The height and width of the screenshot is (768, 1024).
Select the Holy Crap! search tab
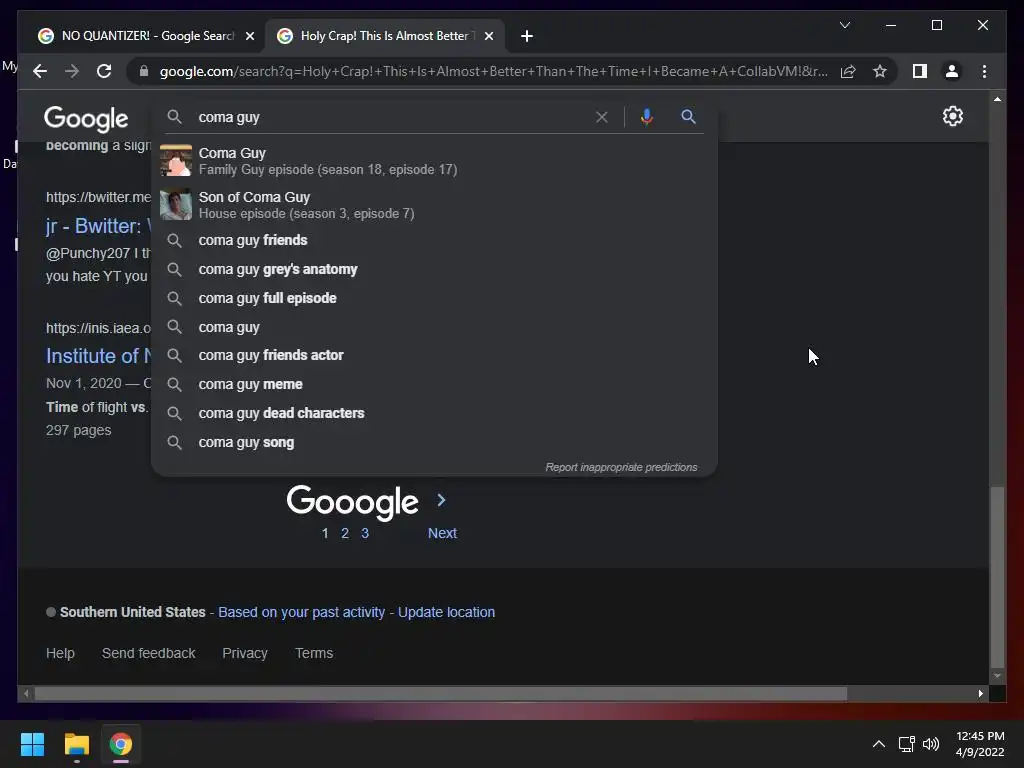[x=385, y=36]
